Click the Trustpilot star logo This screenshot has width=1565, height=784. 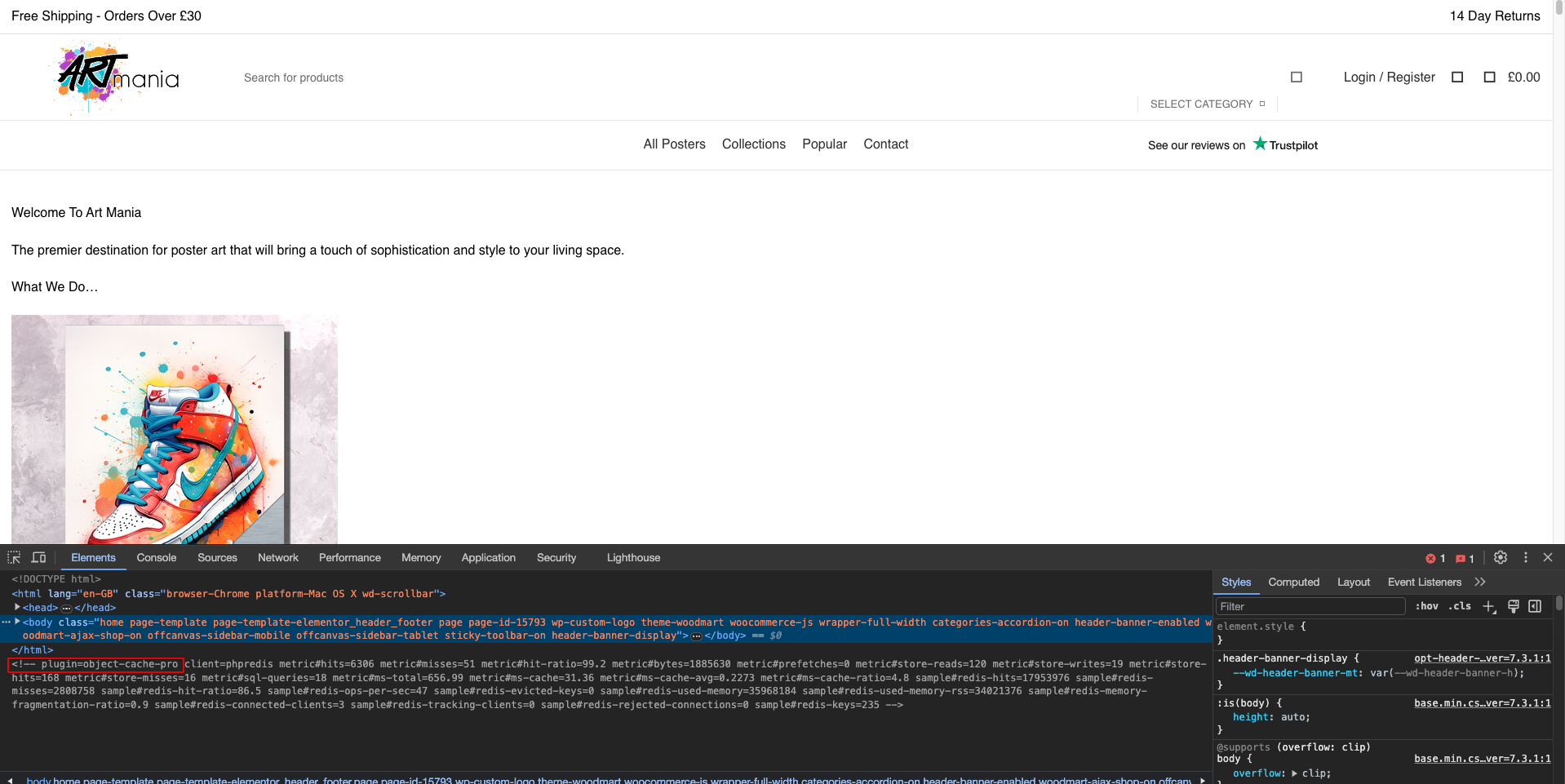(1260, 144)
